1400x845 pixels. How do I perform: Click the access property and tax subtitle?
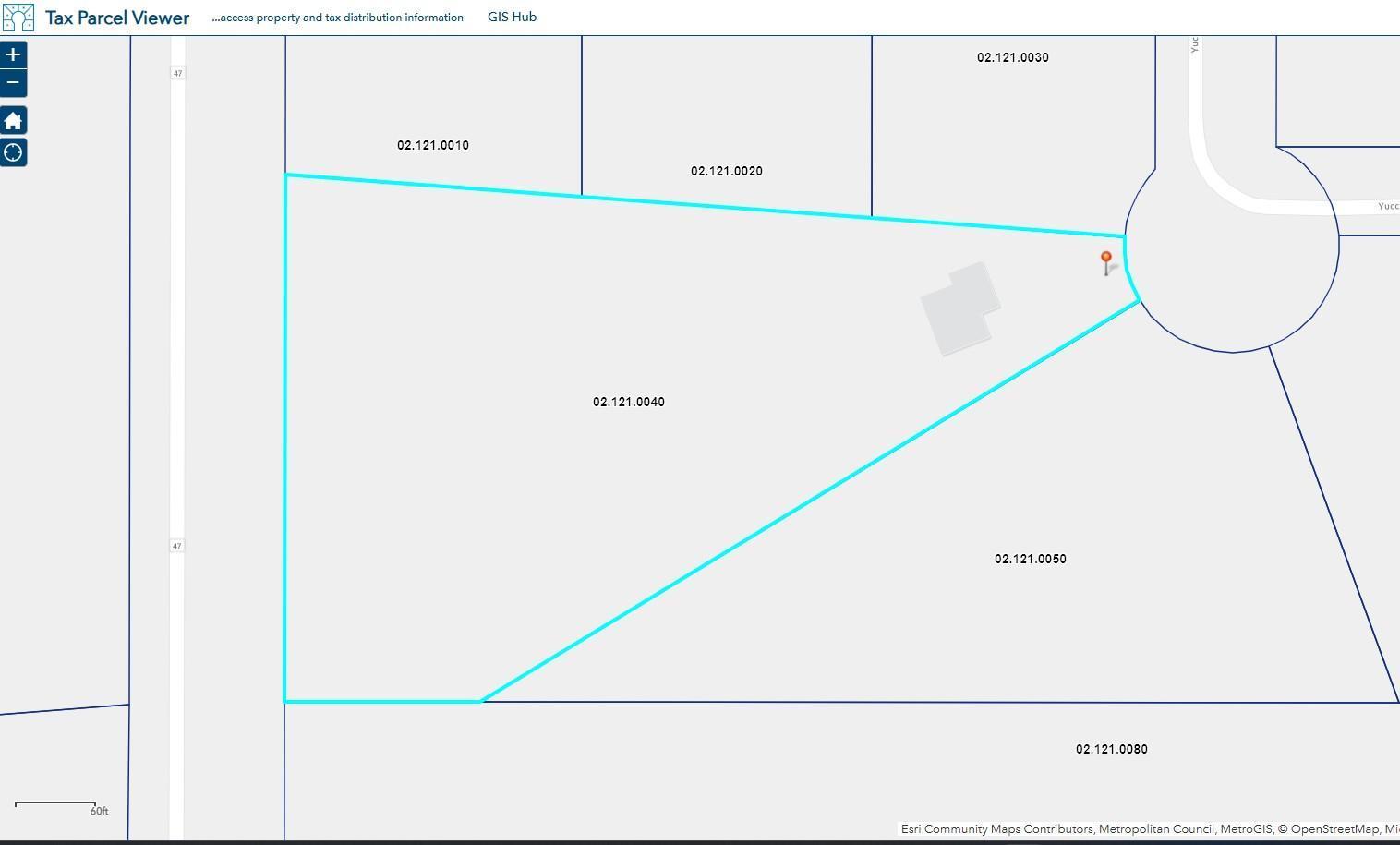[337, 18]
